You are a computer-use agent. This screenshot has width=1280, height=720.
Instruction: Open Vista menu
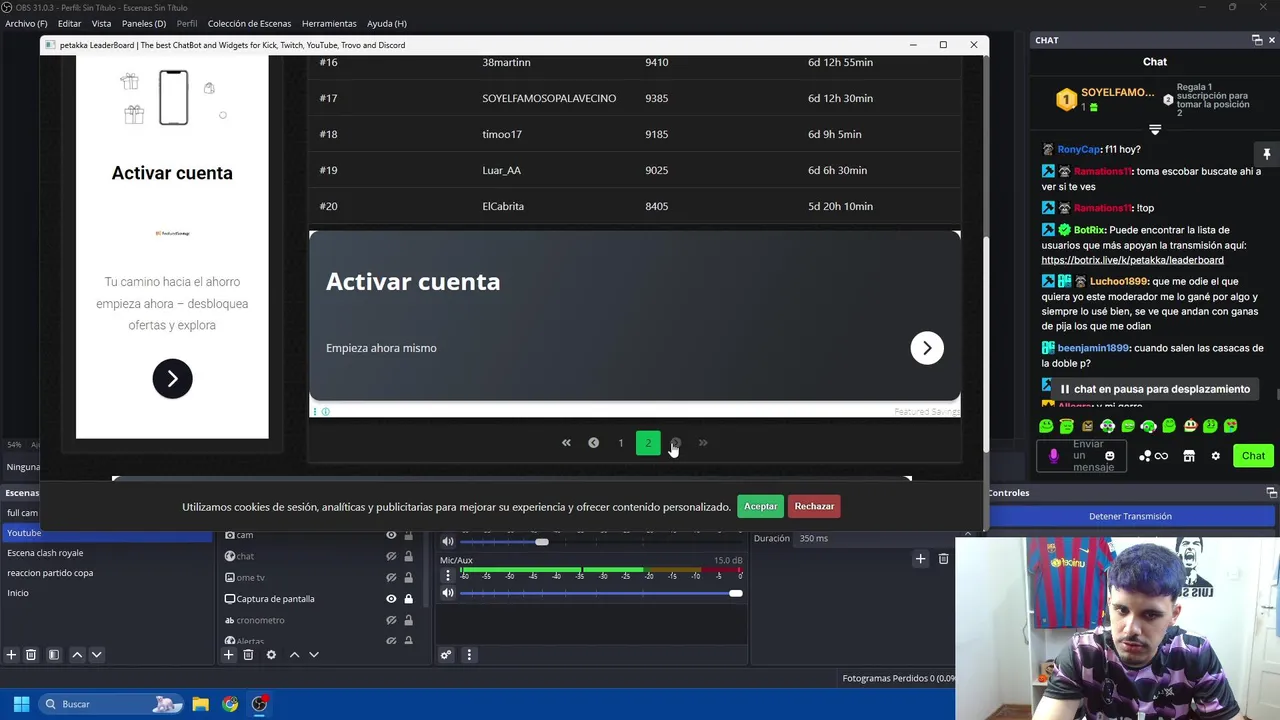[x=102, y=23]
